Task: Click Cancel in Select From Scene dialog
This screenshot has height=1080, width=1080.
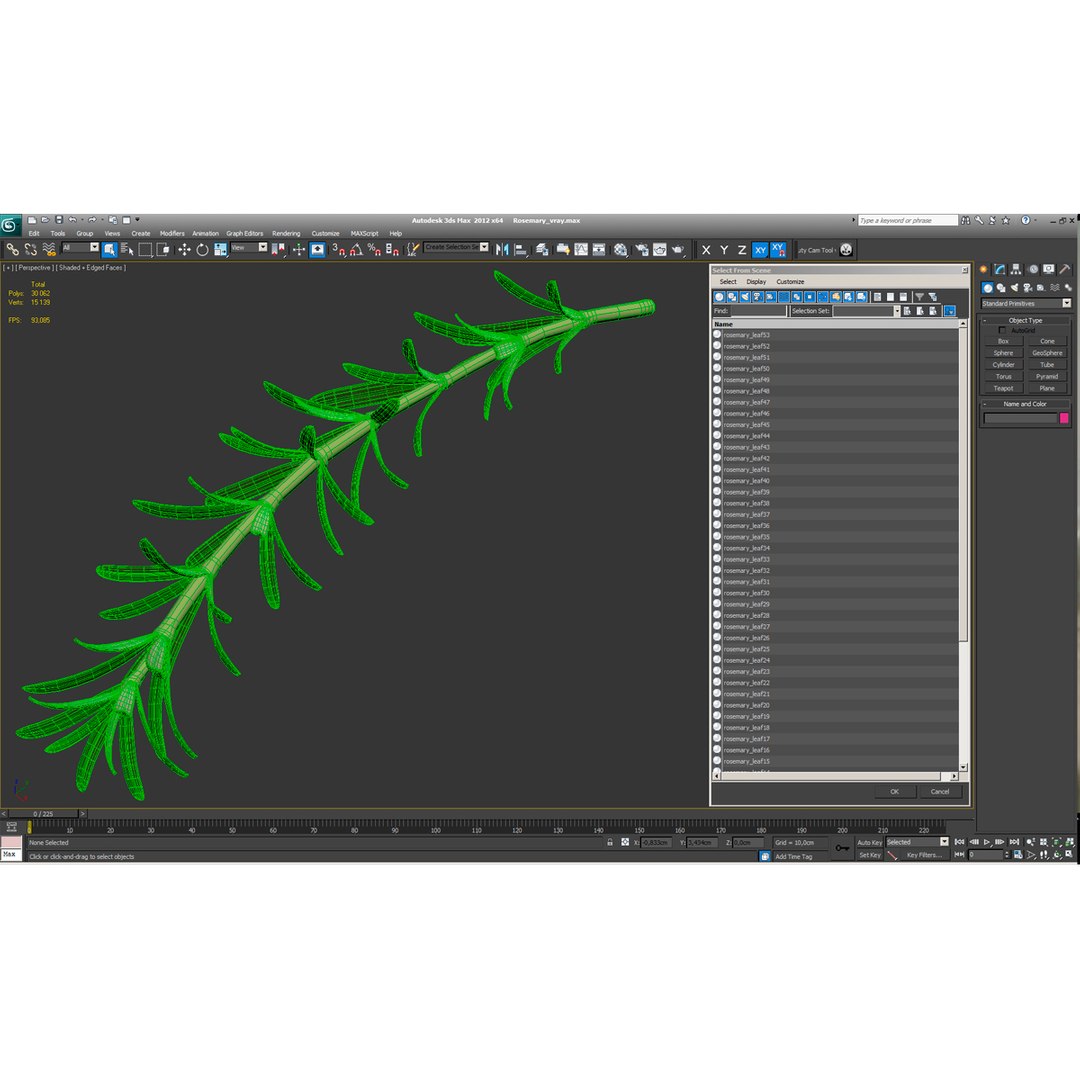Action: (939, 791)
